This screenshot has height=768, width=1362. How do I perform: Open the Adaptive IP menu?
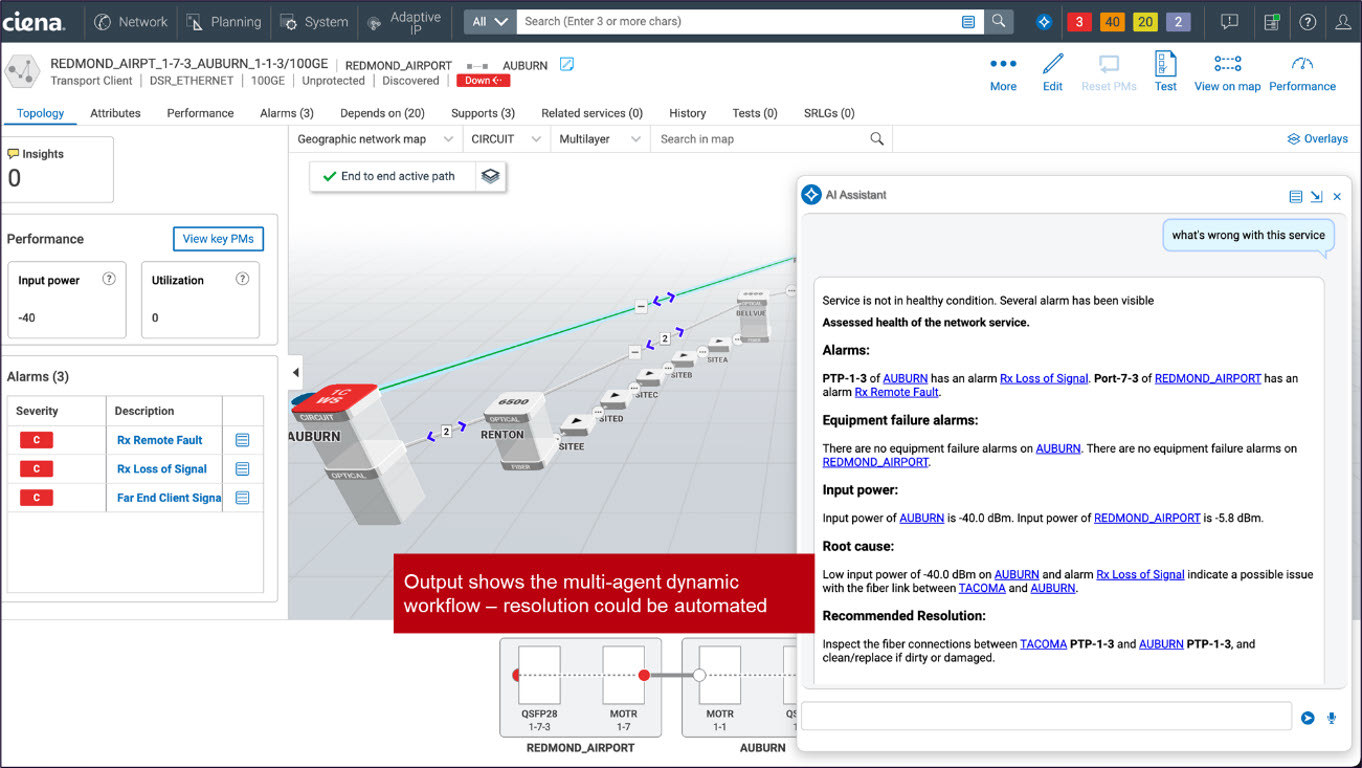(404, 22)
